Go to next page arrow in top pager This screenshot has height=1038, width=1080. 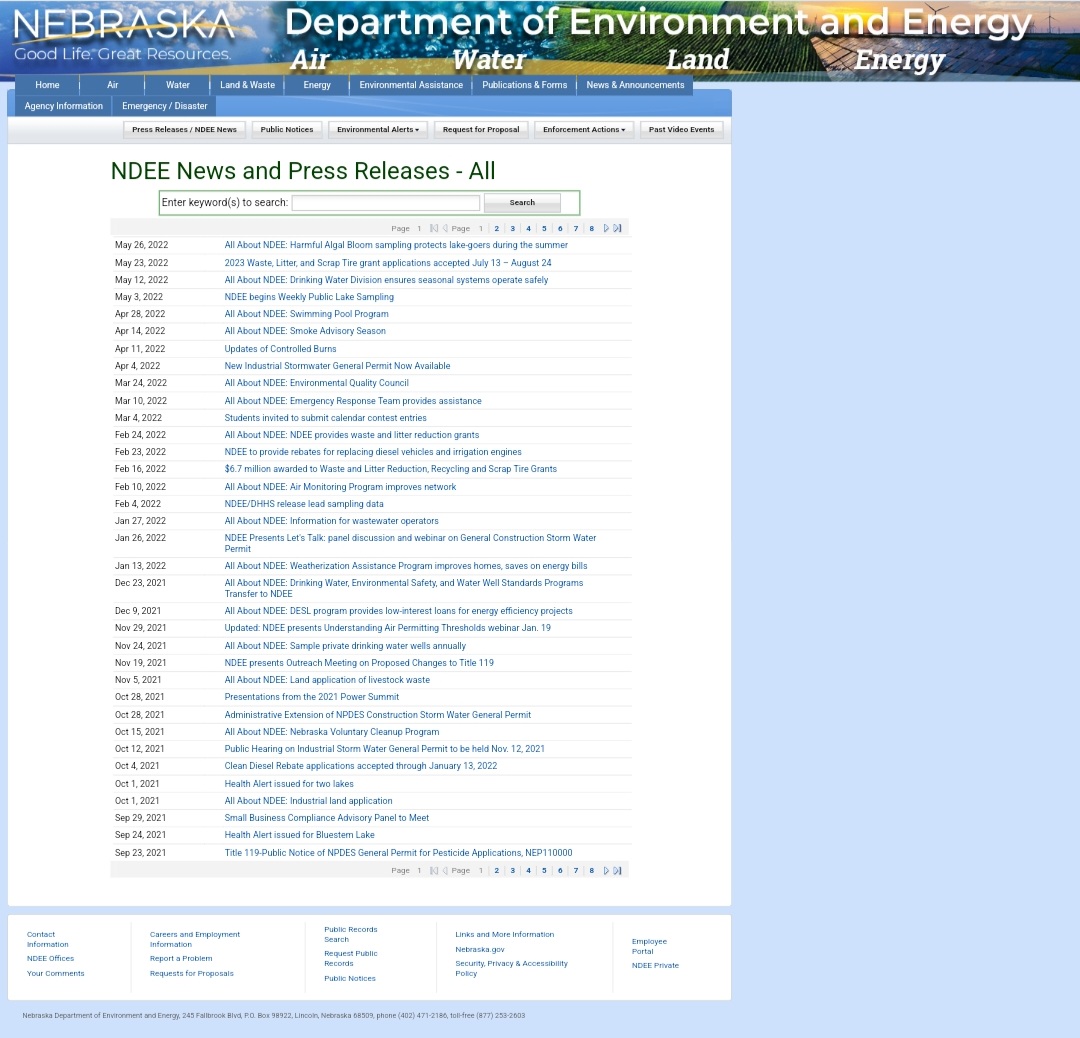point(606,228)
